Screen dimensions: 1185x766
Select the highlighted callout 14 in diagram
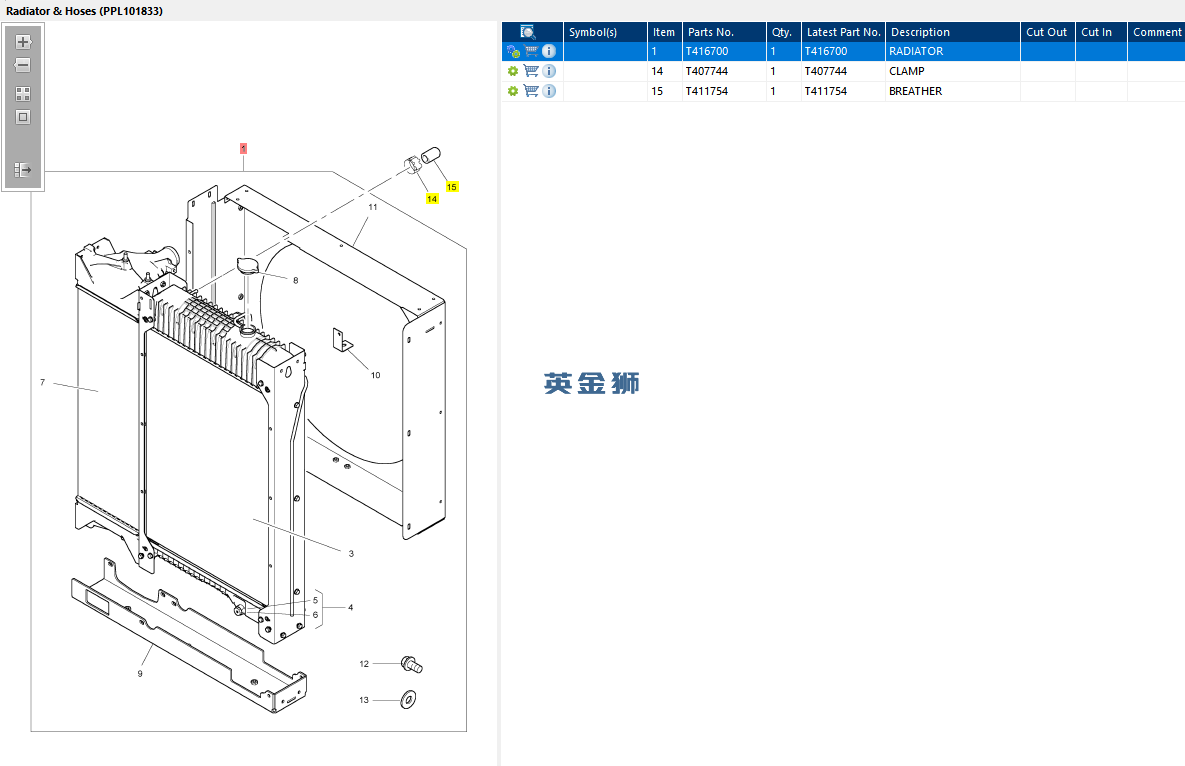432,199
